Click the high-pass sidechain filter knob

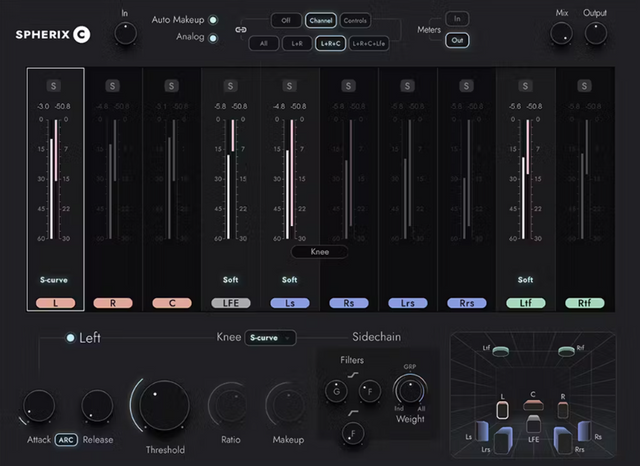pos(352,433)
